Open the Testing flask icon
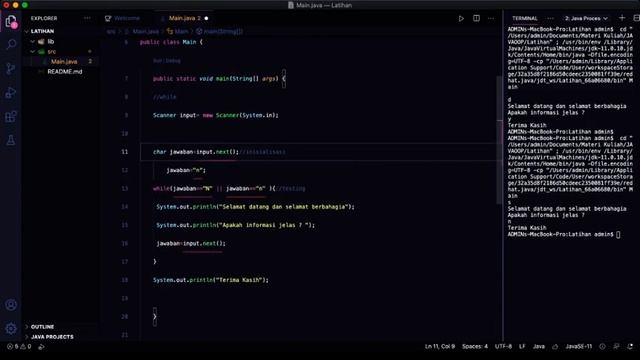Viewport: 640px width, 360px height. pyautogui.click(x=11, y=140)
